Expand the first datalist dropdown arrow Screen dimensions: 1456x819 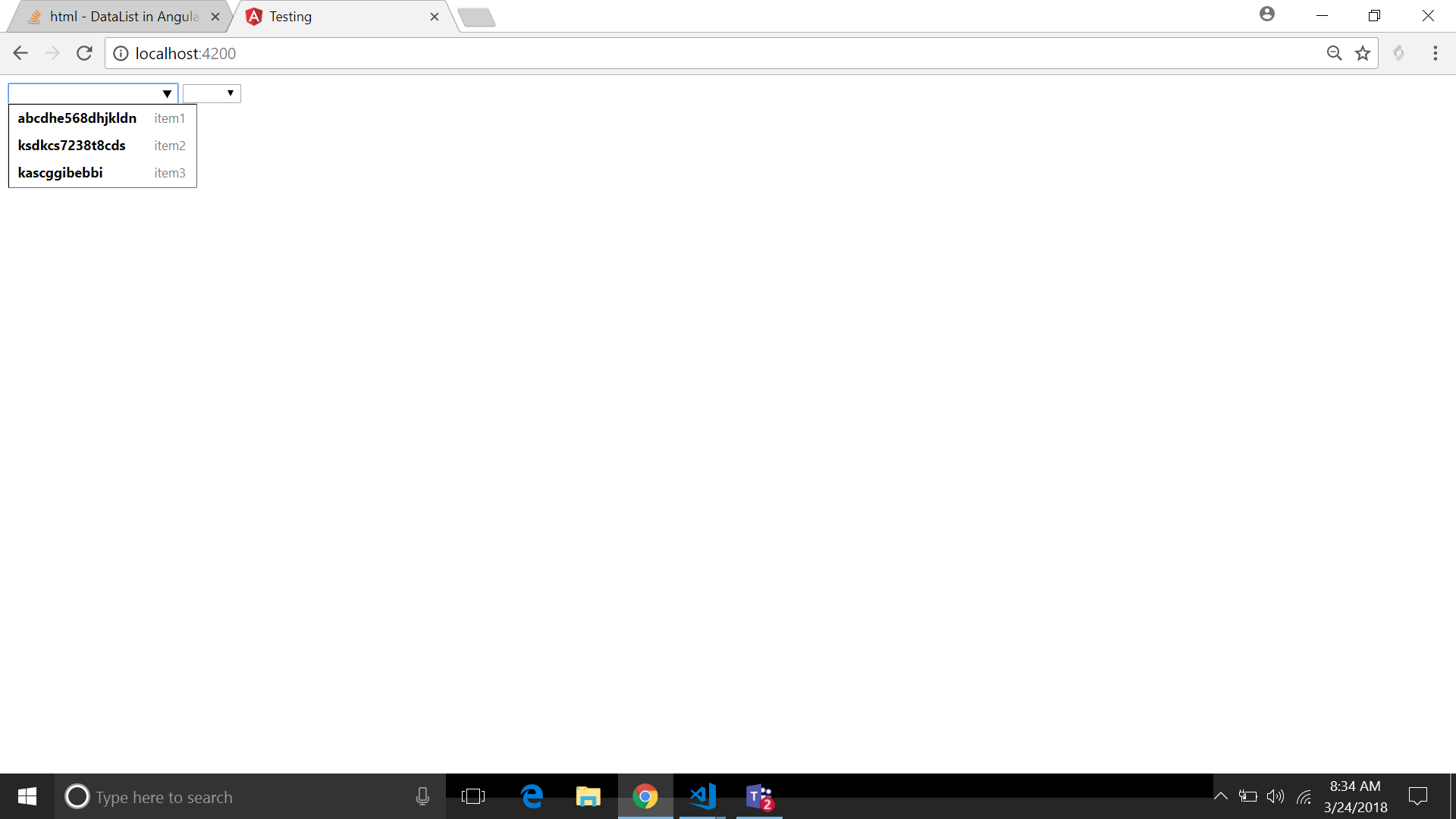[167, 94]
